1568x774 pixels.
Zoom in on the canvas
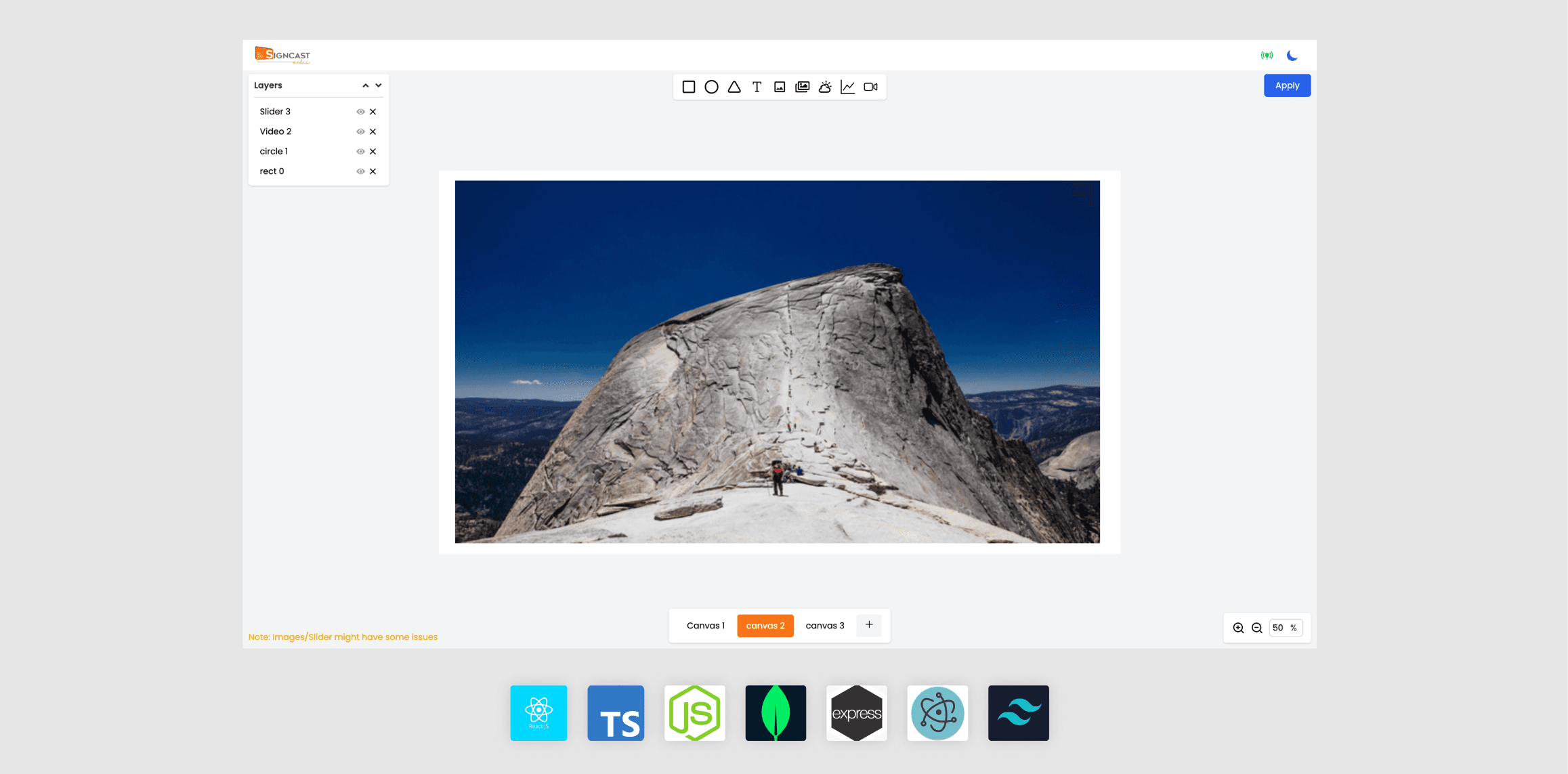1238,628
